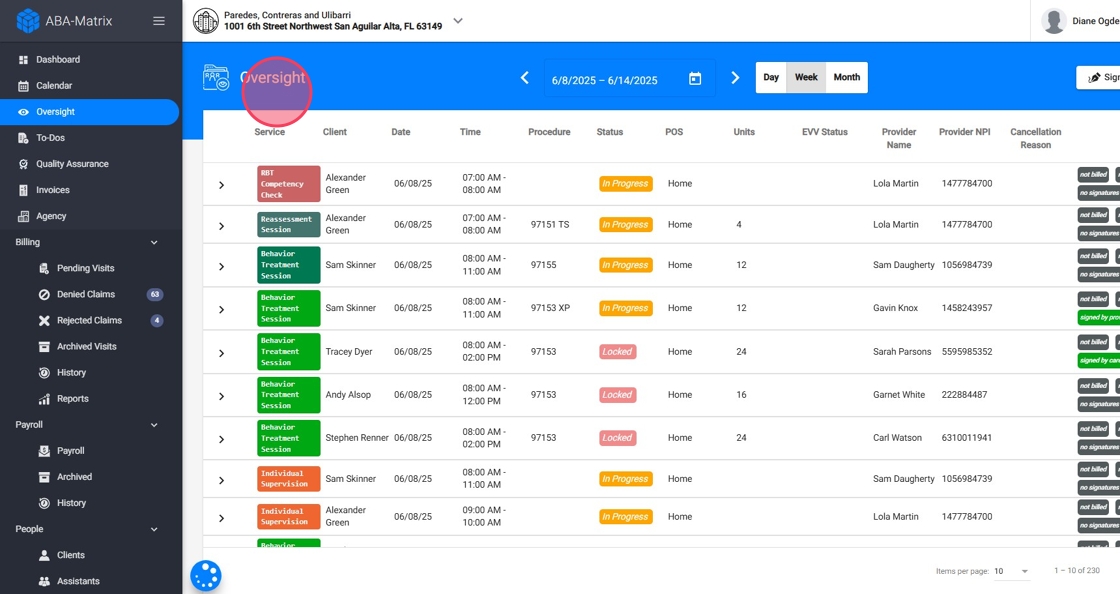Open Pending Visits under Billing
The height and width of the screenshot is (594, 1120).
(85, 269)
